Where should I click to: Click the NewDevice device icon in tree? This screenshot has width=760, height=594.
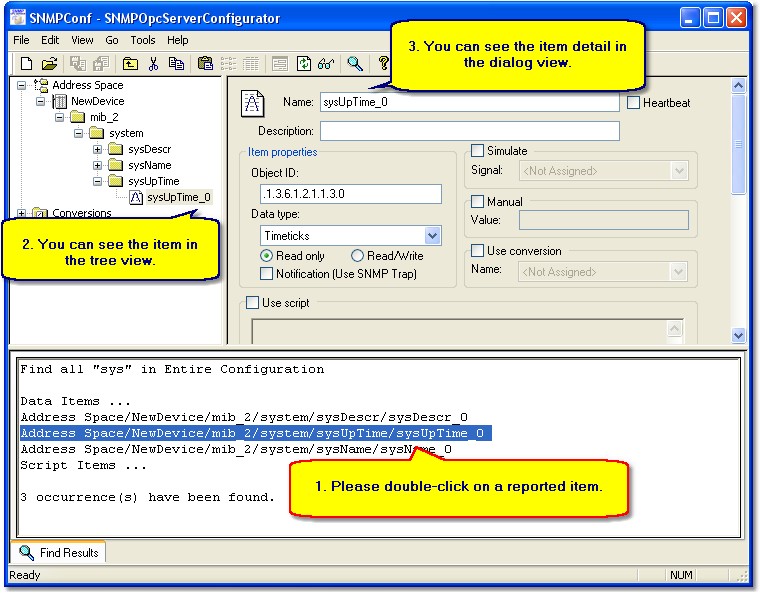coord(59,101)
